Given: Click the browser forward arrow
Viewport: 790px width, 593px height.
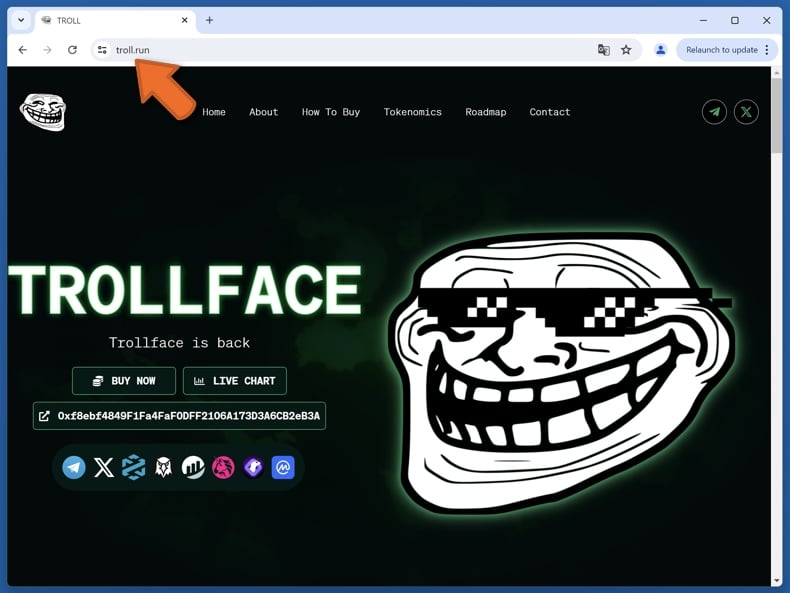Looking at the screenshot, I should (47, 50).
